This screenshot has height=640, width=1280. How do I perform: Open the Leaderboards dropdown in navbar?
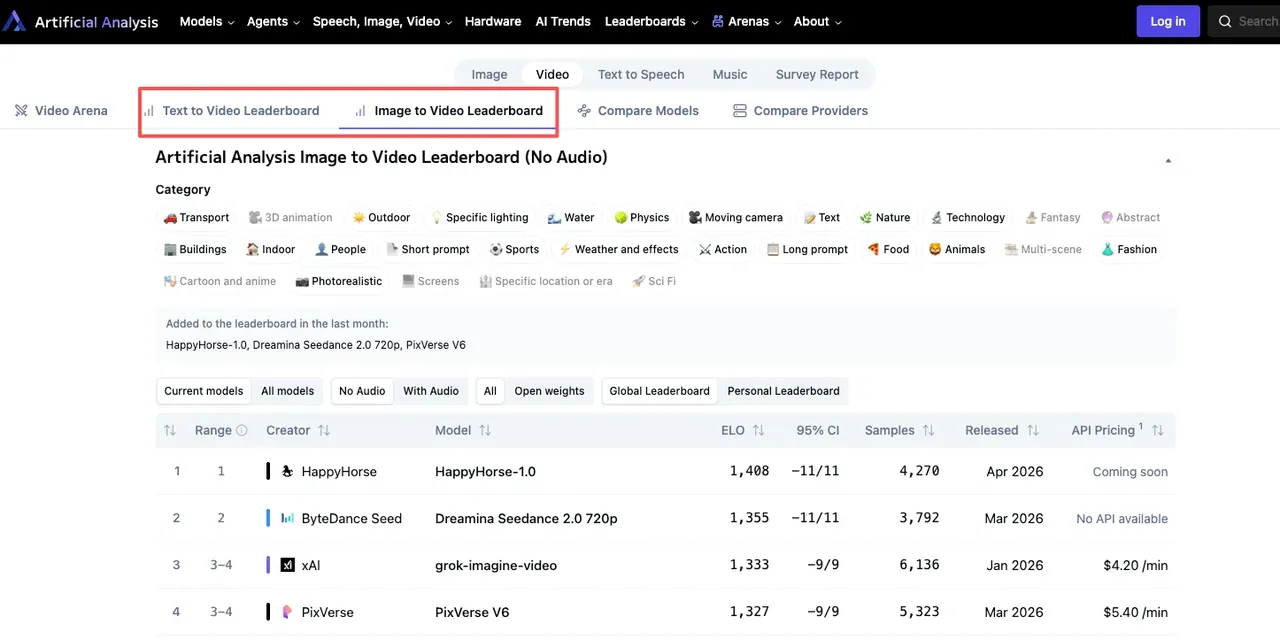click(652, 21)
